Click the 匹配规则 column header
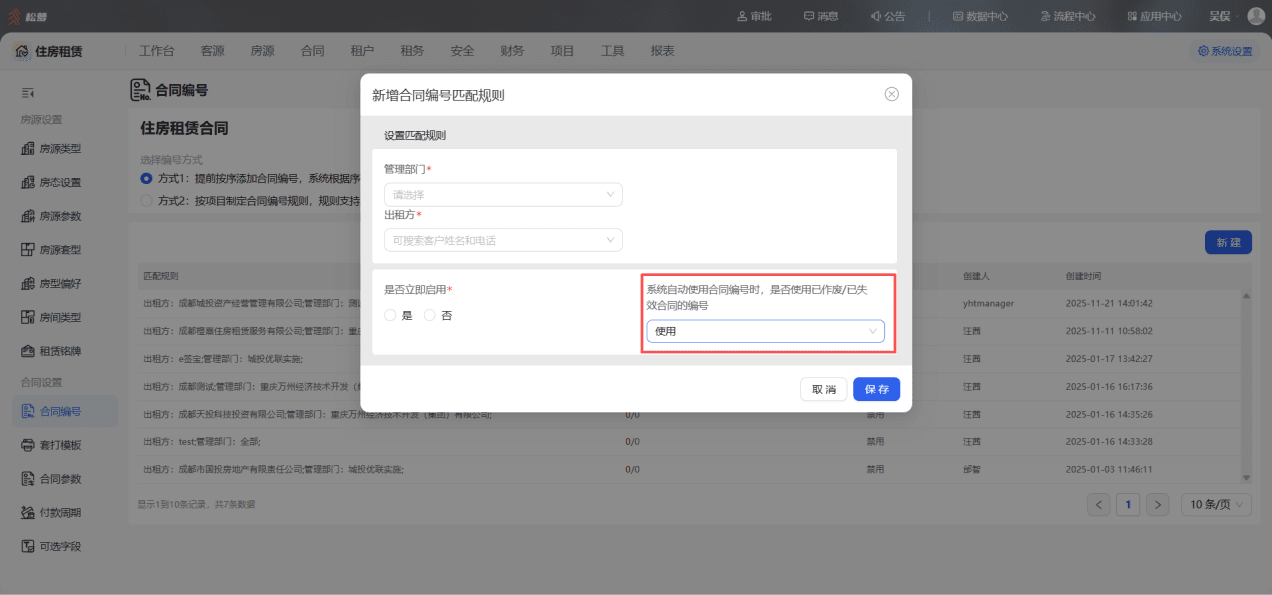The image size is (1272, 595). click(x=161, y=276)
